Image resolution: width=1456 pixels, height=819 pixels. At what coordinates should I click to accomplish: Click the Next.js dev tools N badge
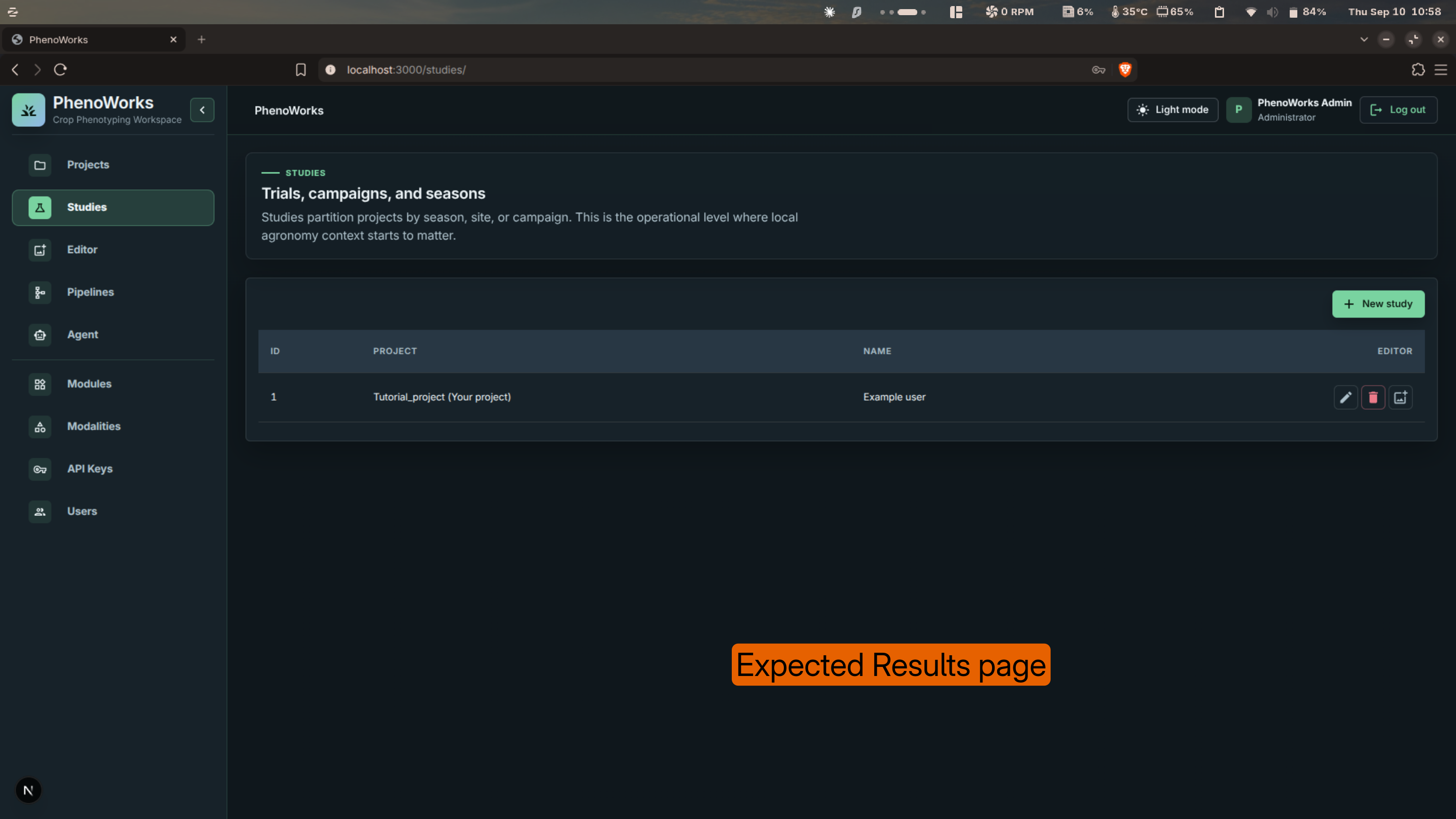28,790
